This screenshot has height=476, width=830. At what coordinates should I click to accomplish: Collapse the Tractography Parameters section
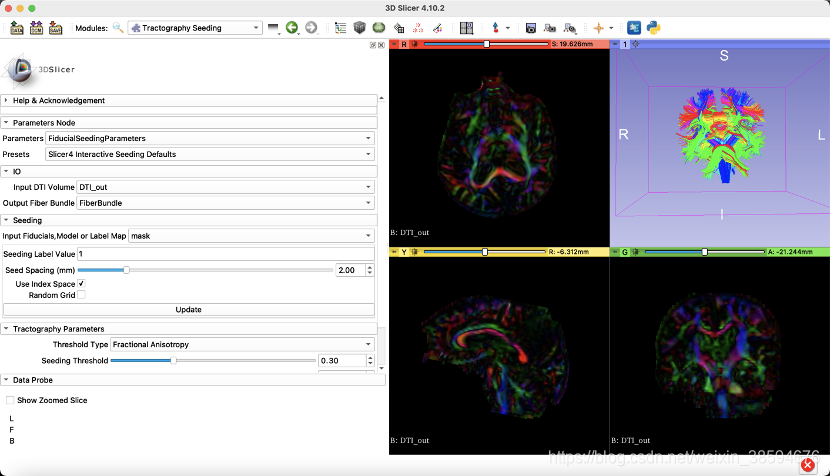click(x=188, y=329)
